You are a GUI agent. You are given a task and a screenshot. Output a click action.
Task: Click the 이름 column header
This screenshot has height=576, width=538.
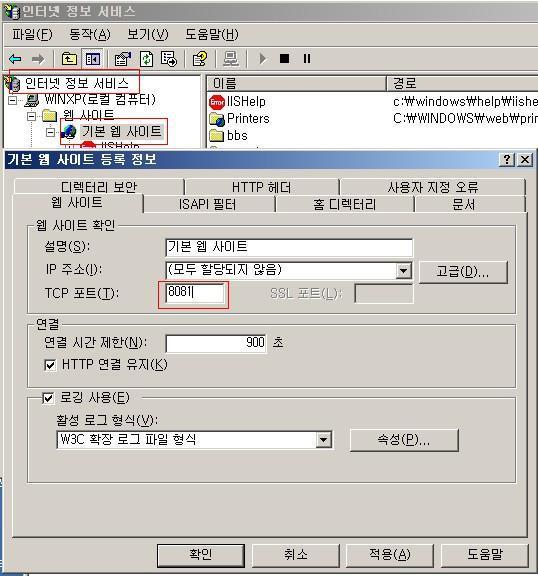click(x=296, y=84)
